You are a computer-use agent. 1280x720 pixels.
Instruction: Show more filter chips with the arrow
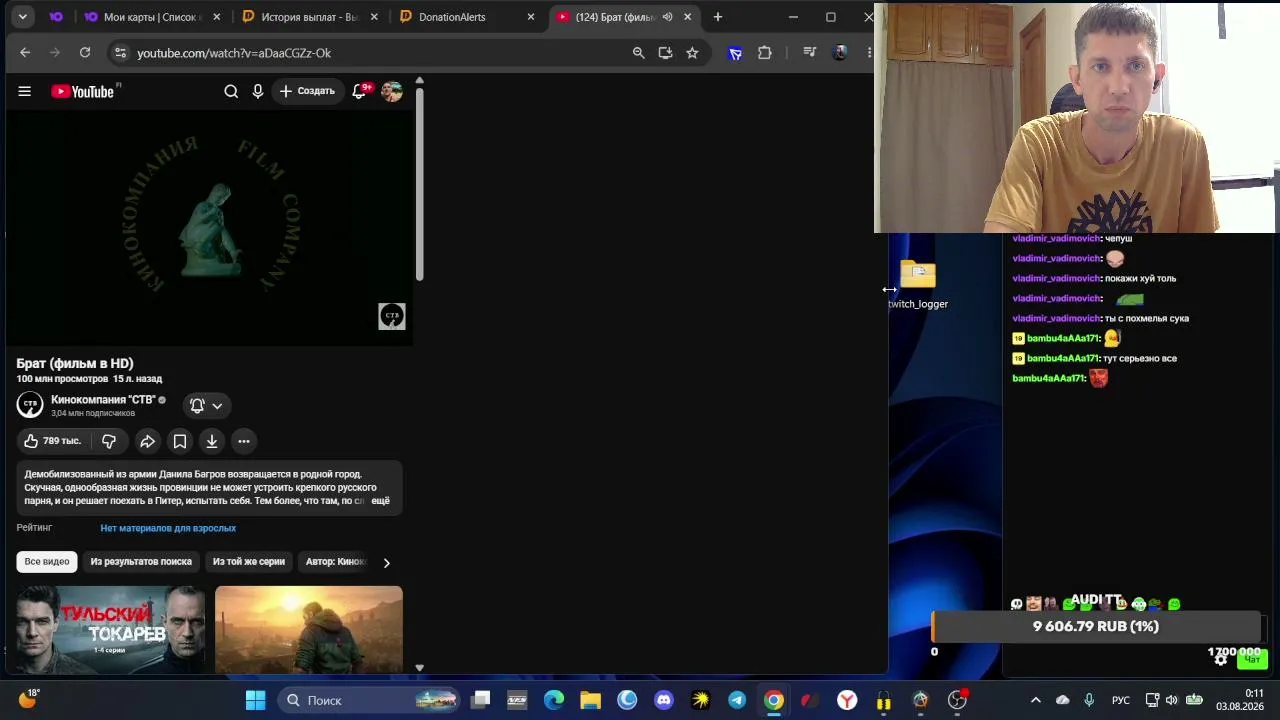click(387, 562)
